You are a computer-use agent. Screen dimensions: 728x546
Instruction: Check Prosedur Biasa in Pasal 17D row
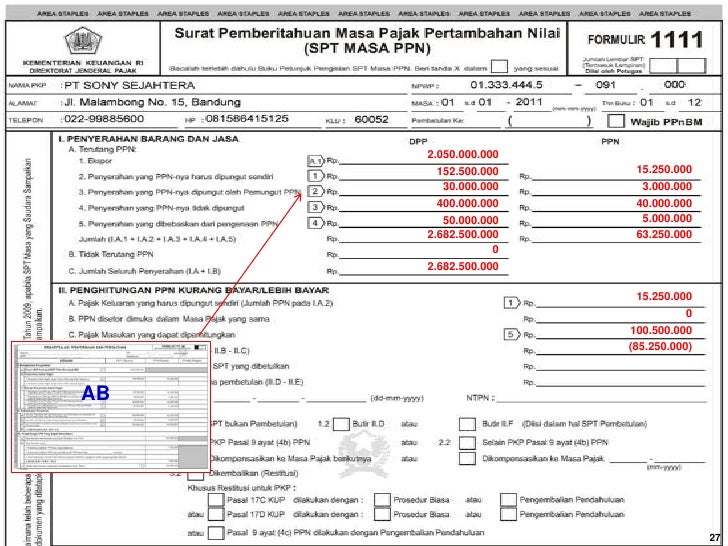coord(382,514)
